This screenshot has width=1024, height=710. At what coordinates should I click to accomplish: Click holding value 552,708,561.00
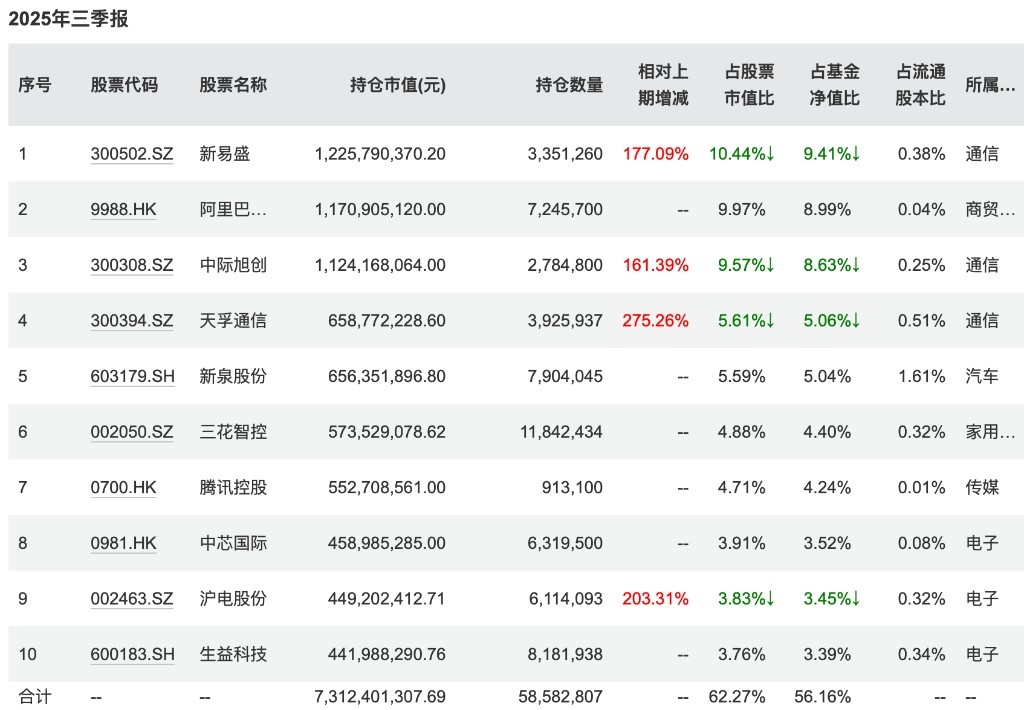pos(387,487)
